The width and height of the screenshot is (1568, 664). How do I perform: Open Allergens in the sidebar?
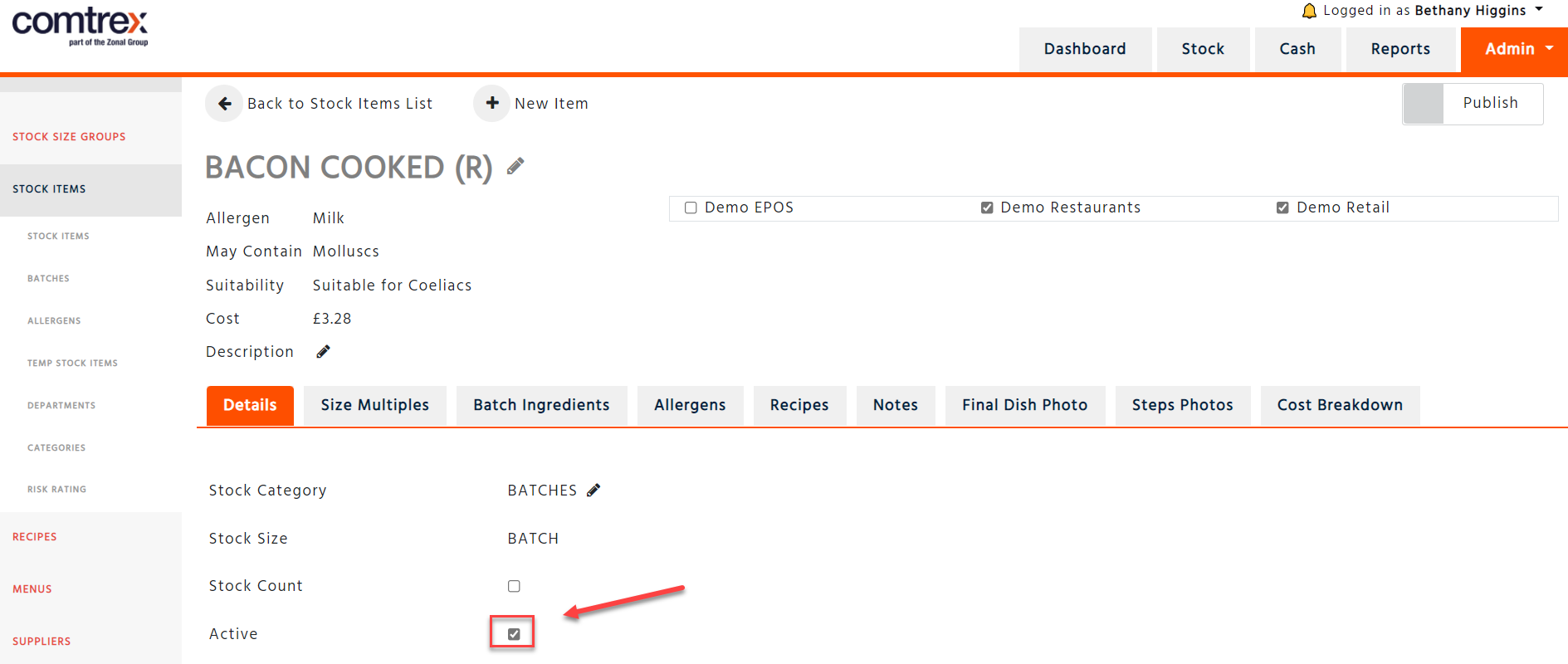[x=54, y=321]
